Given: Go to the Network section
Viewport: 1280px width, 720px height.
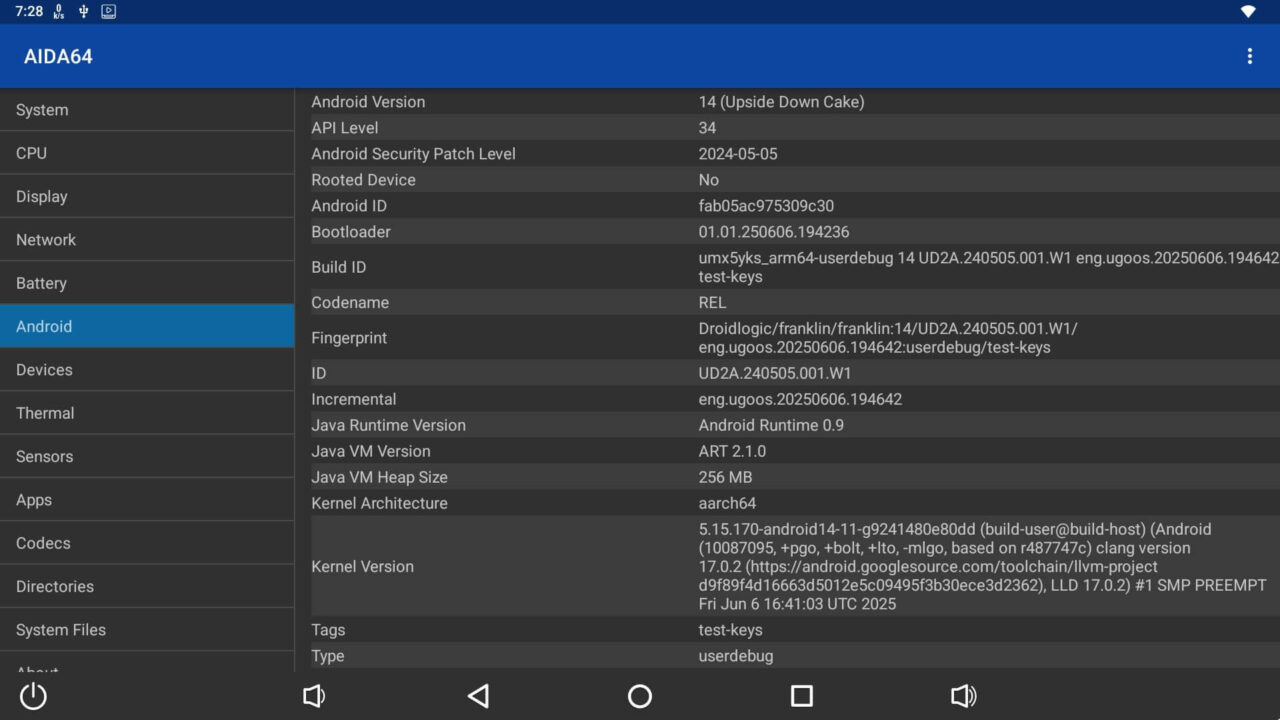Looking at the screenshot, I should pos(147,240).
